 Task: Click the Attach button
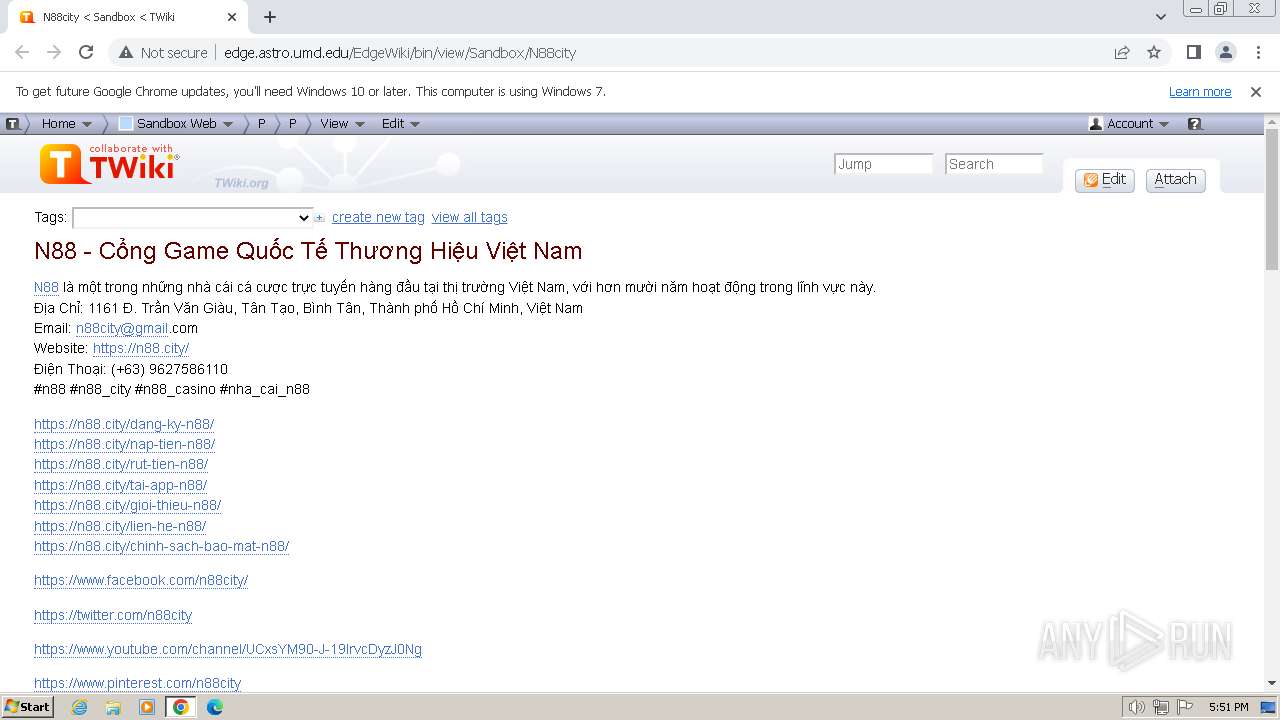click(x=1175, y=180)
